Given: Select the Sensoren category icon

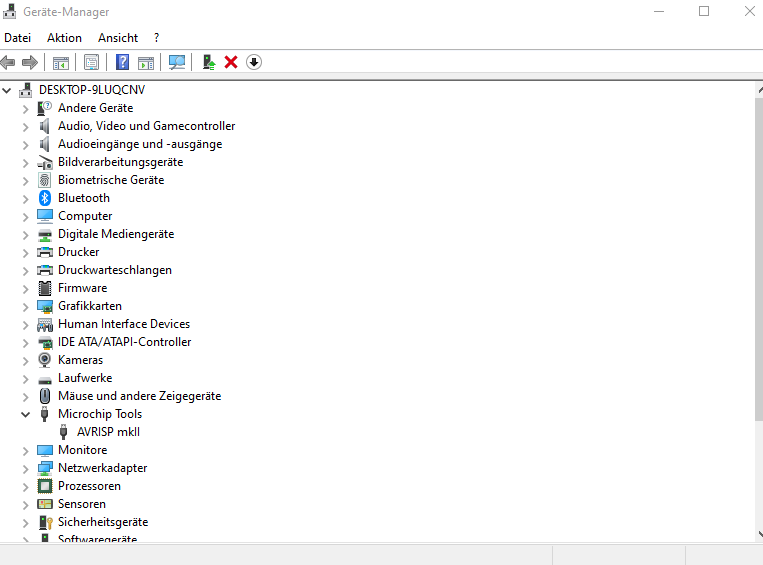Looking at the screenshot, I should (45, 504).
